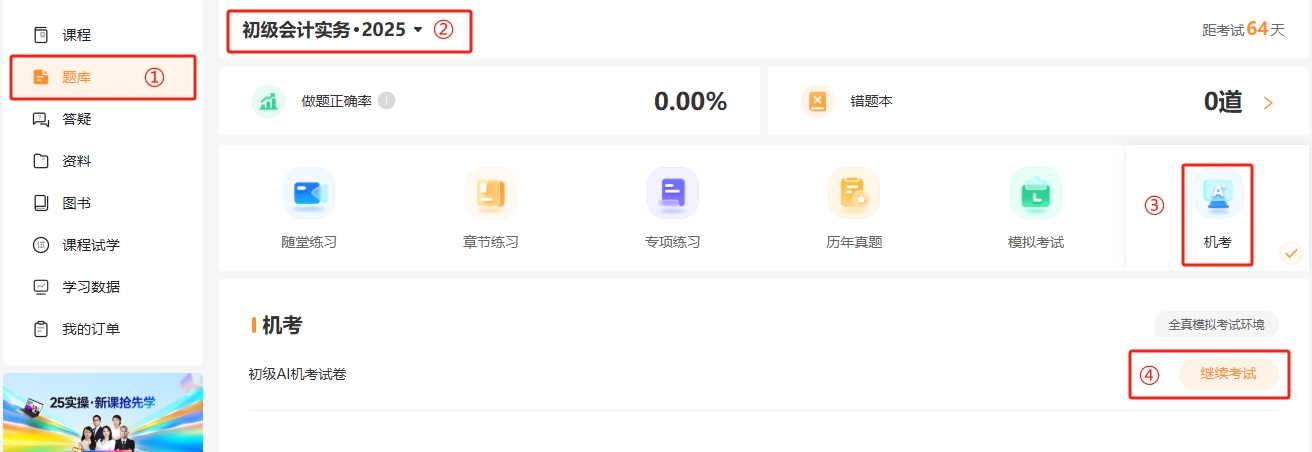This screenshot has width=1312, height=452.
Task: Click the info icon beside 做题正确率
Action: 387,101
